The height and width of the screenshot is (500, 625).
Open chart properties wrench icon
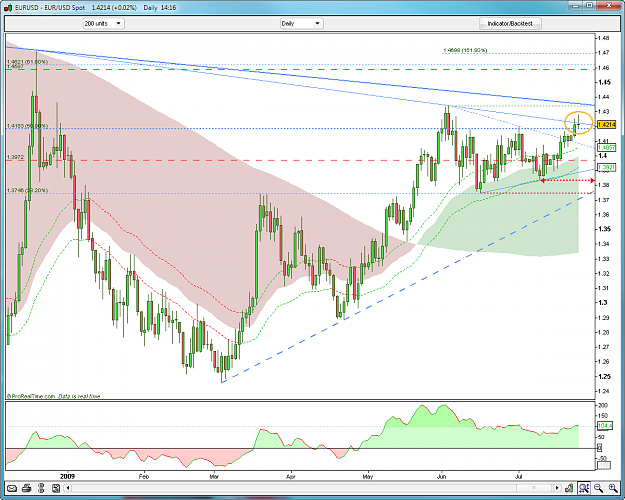(570, 488)
